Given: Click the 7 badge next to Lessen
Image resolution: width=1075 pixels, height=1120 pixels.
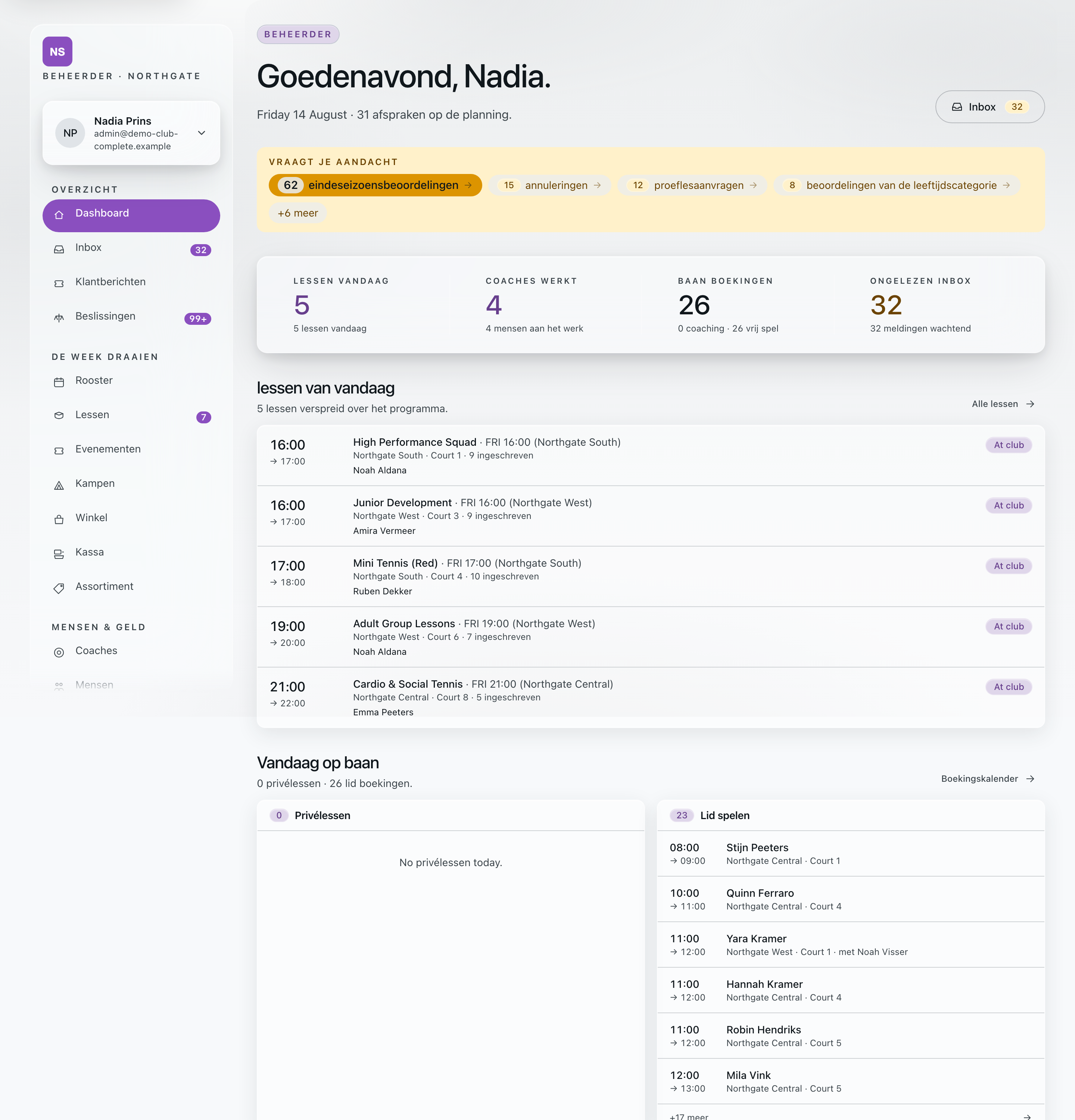Looking at the screenshot, I should (x=203, y=417).
